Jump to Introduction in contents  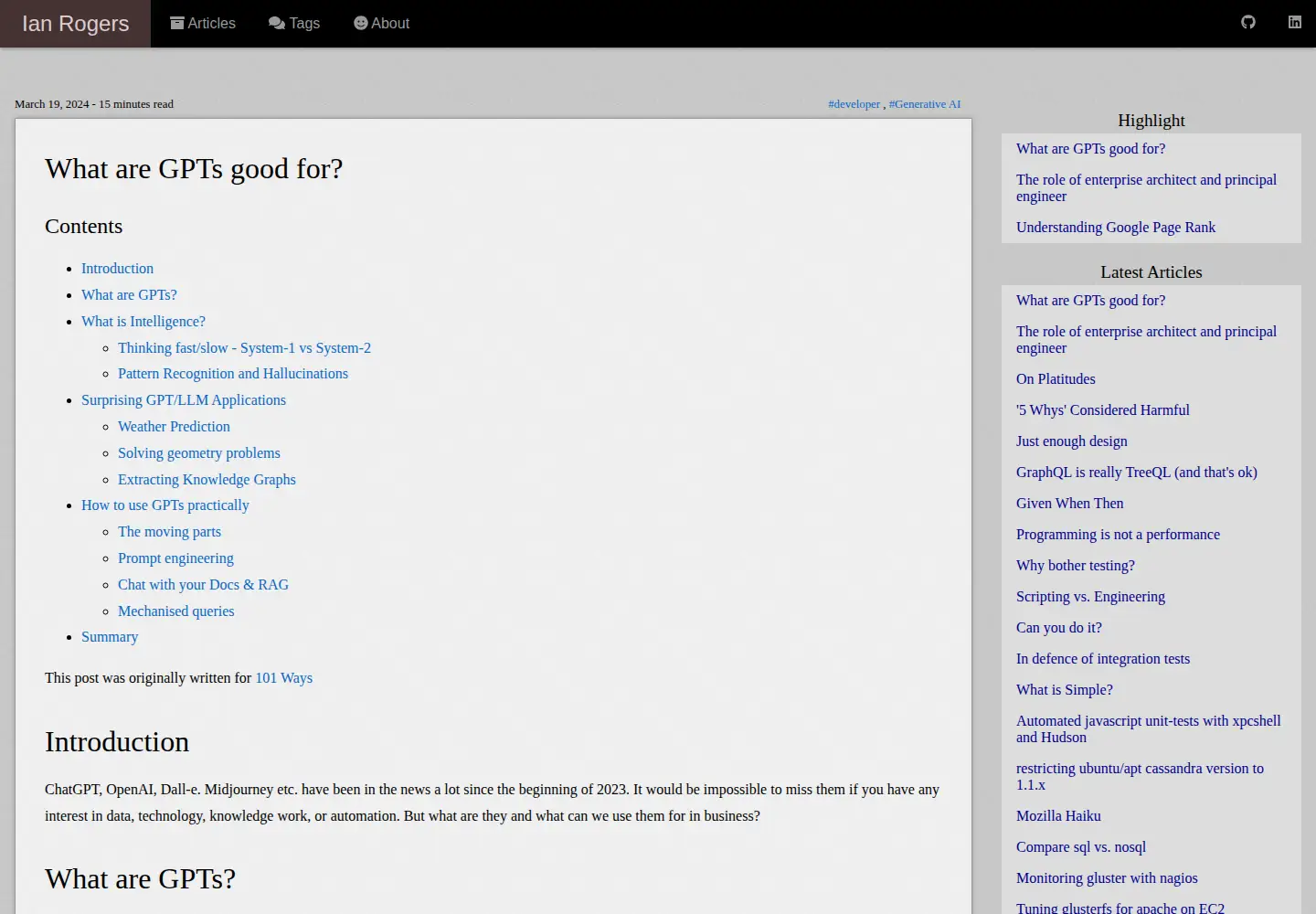(x=117, y=269)
